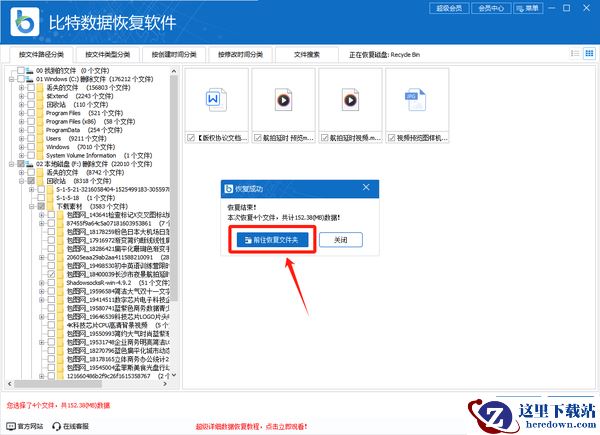Image resolution: width=600 pixels, height=435 pixels.
Task: Click the Windows folder icon in C: tree
Action: pos(40,147)
